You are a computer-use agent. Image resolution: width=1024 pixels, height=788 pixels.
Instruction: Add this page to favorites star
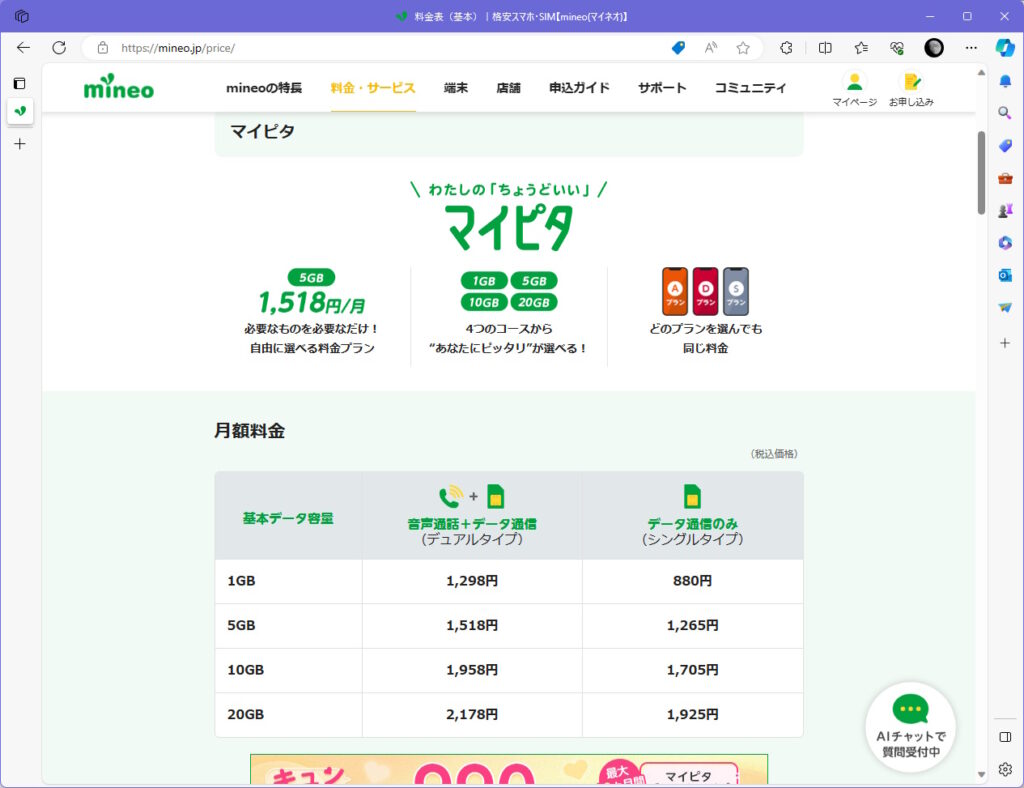[x=743, y=48]
